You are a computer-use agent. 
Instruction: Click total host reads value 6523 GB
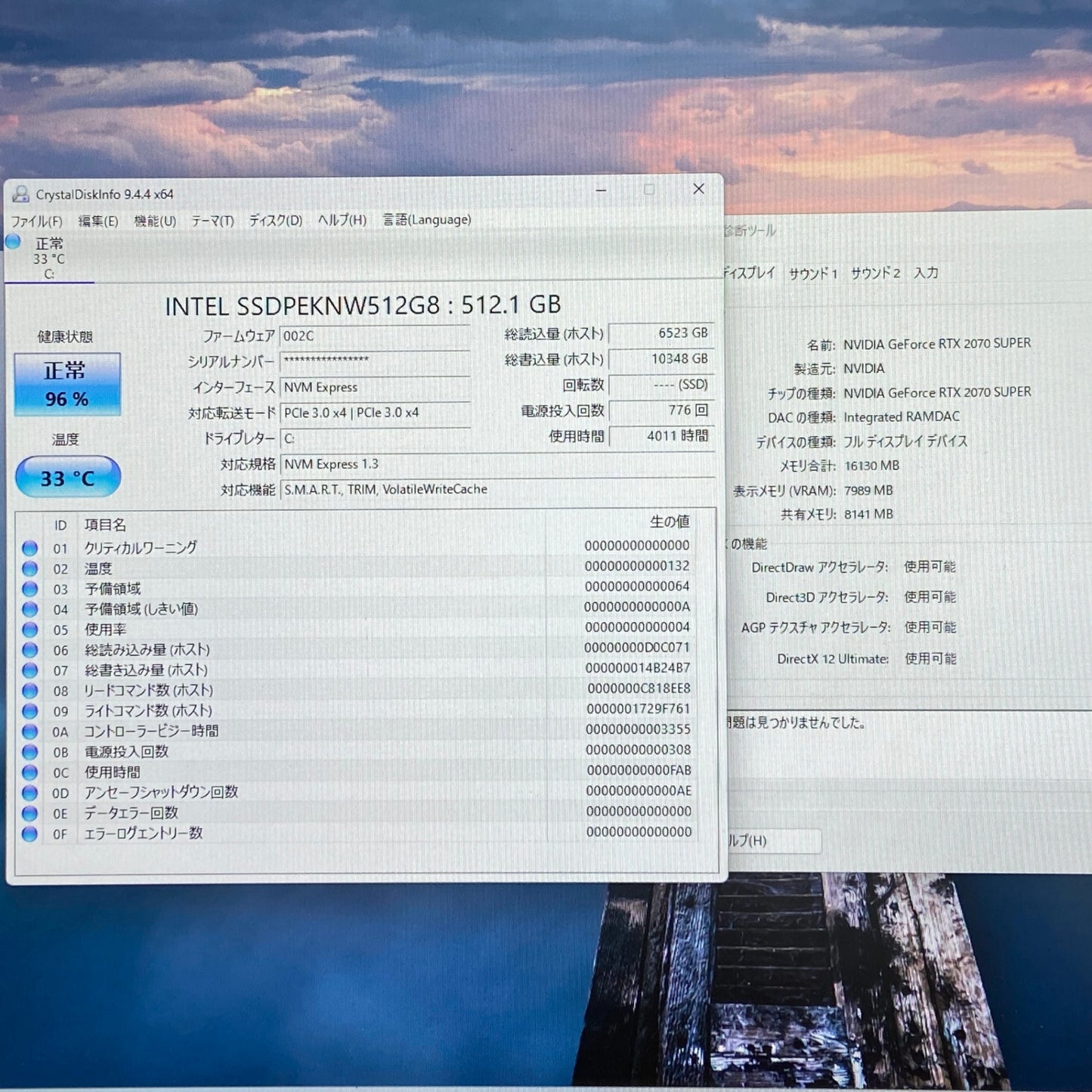click(661, 333)
